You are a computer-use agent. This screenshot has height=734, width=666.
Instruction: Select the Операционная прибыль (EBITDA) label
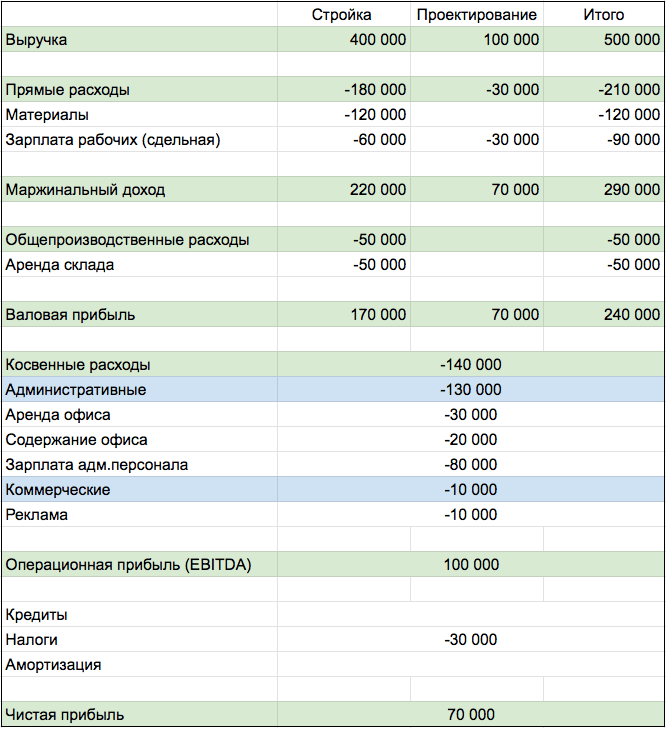128,565
